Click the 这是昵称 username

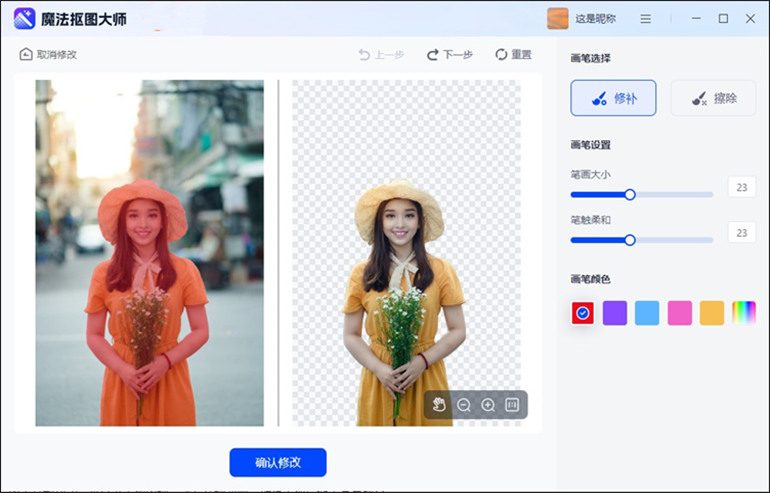coord(596,19)
